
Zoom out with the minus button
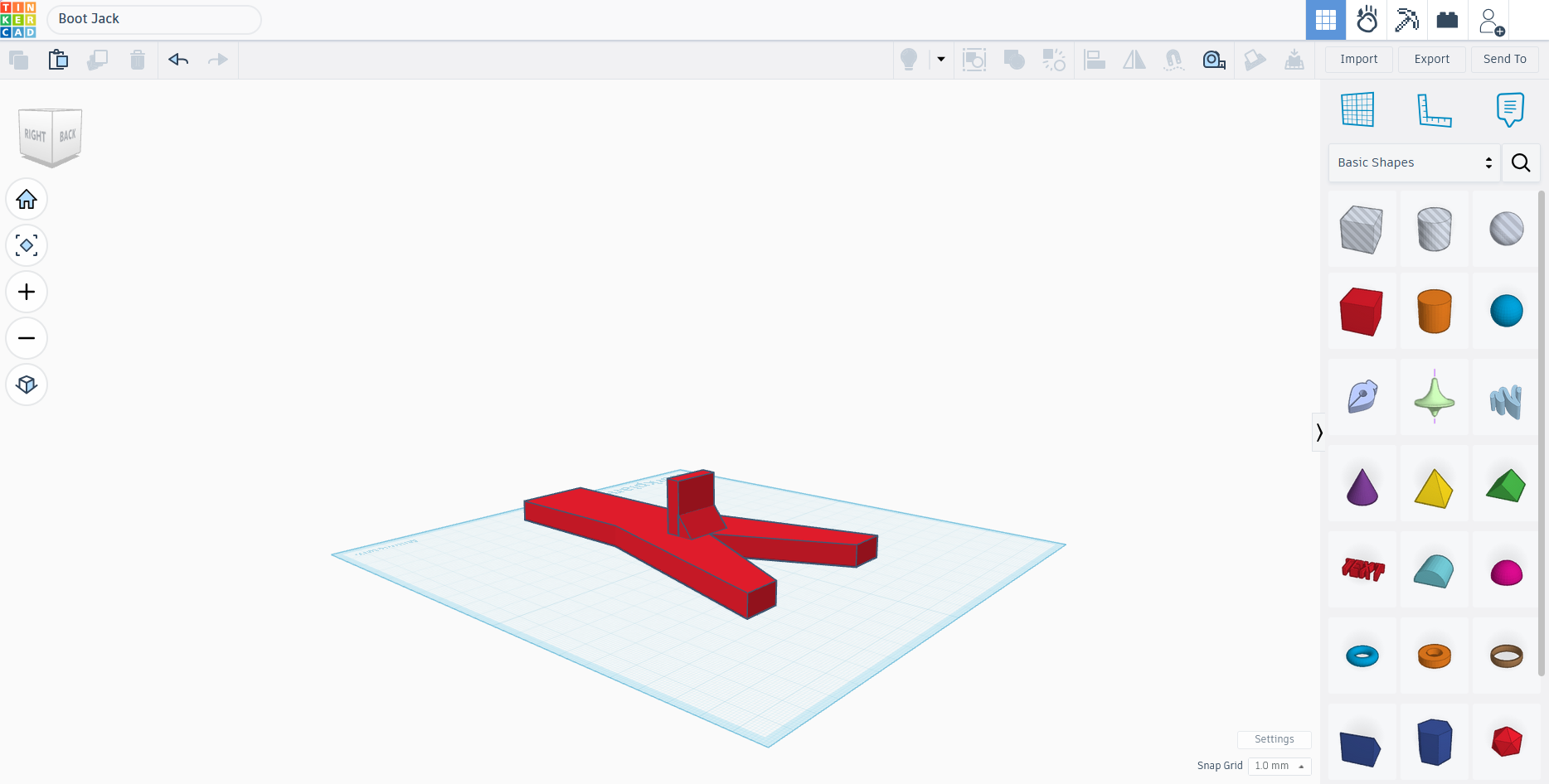[x=27, y=339]
